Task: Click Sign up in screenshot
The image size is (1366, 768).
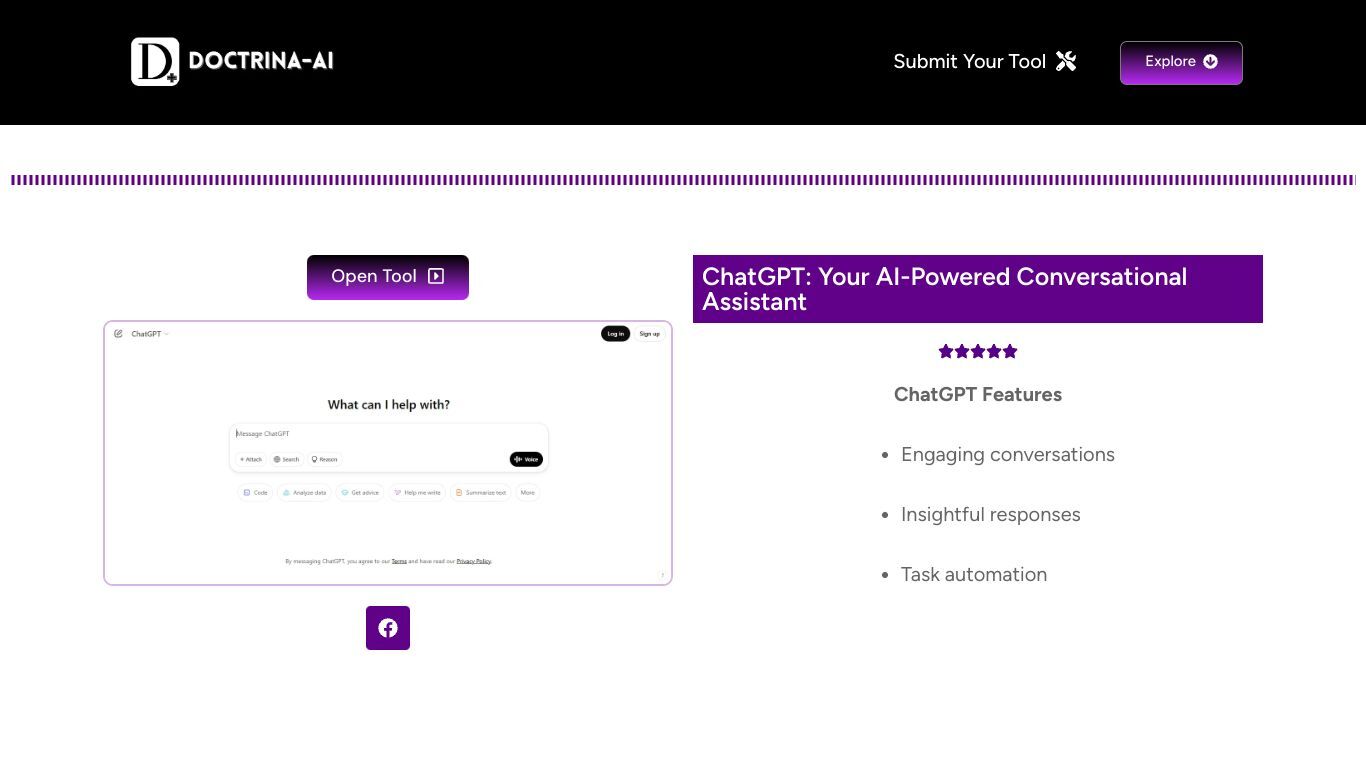Action: pyautogui.click(x=650, y=334)
